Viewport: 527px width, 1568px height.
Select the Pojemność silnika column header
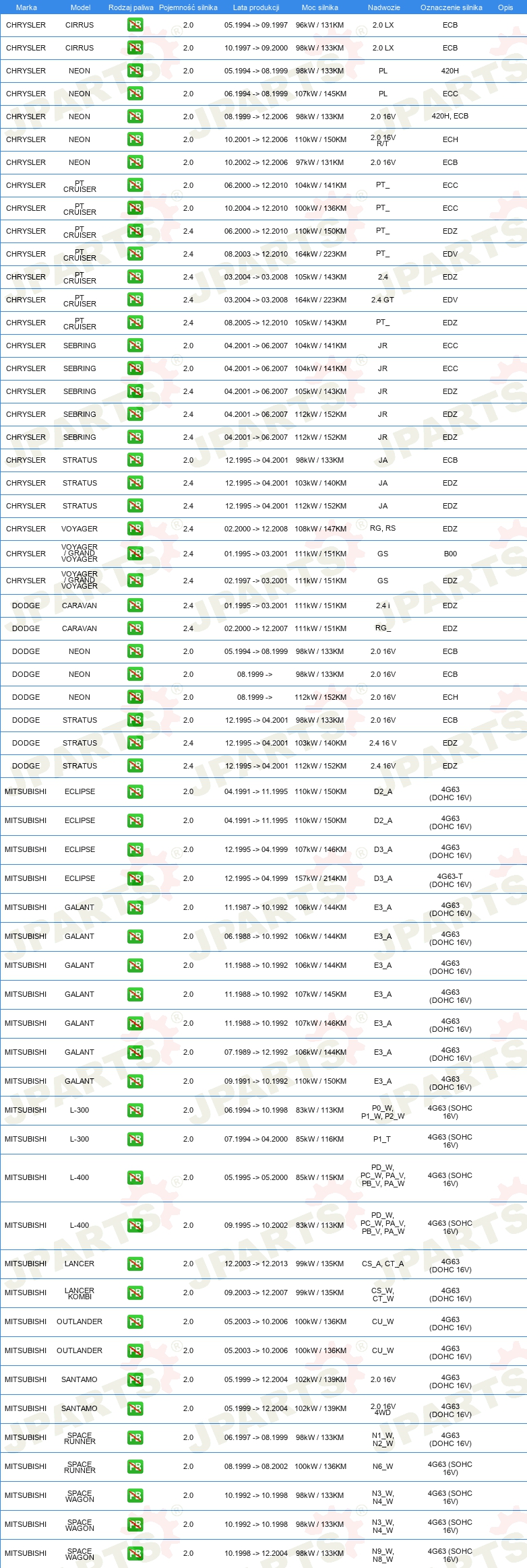[188, 7]
